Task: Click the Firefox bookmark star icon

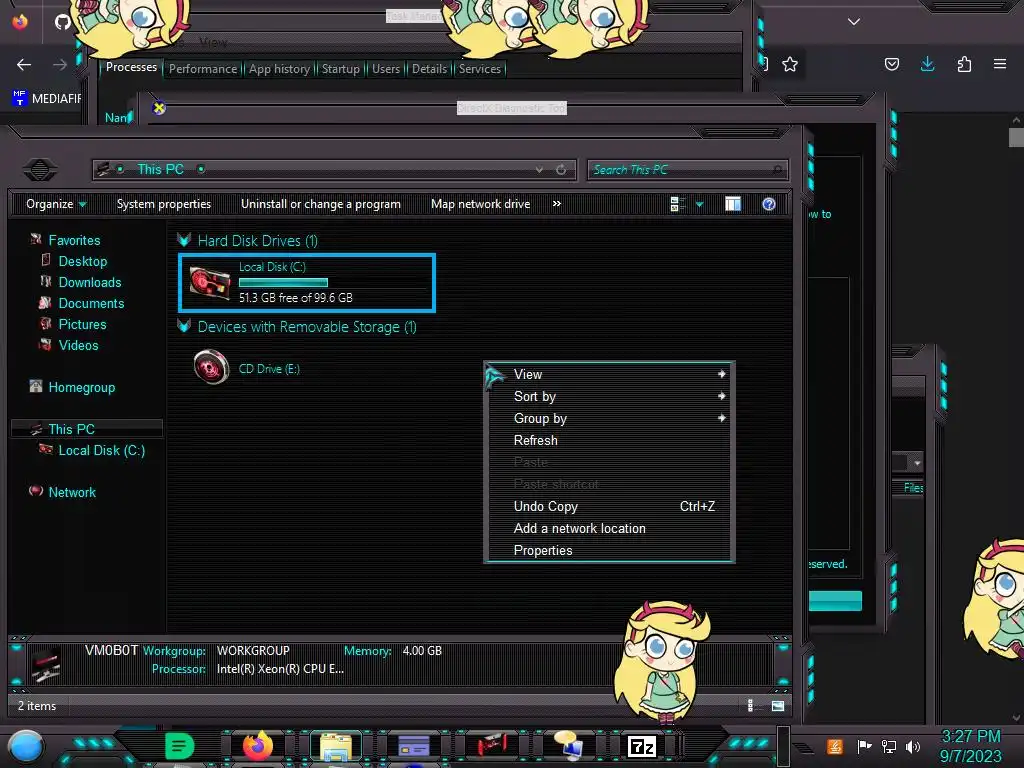Action: [790, 64]
